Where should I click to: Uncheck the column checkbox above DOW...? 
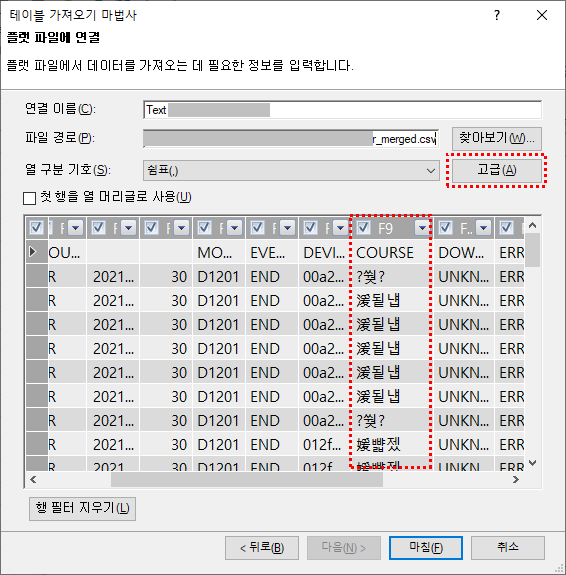445,228
